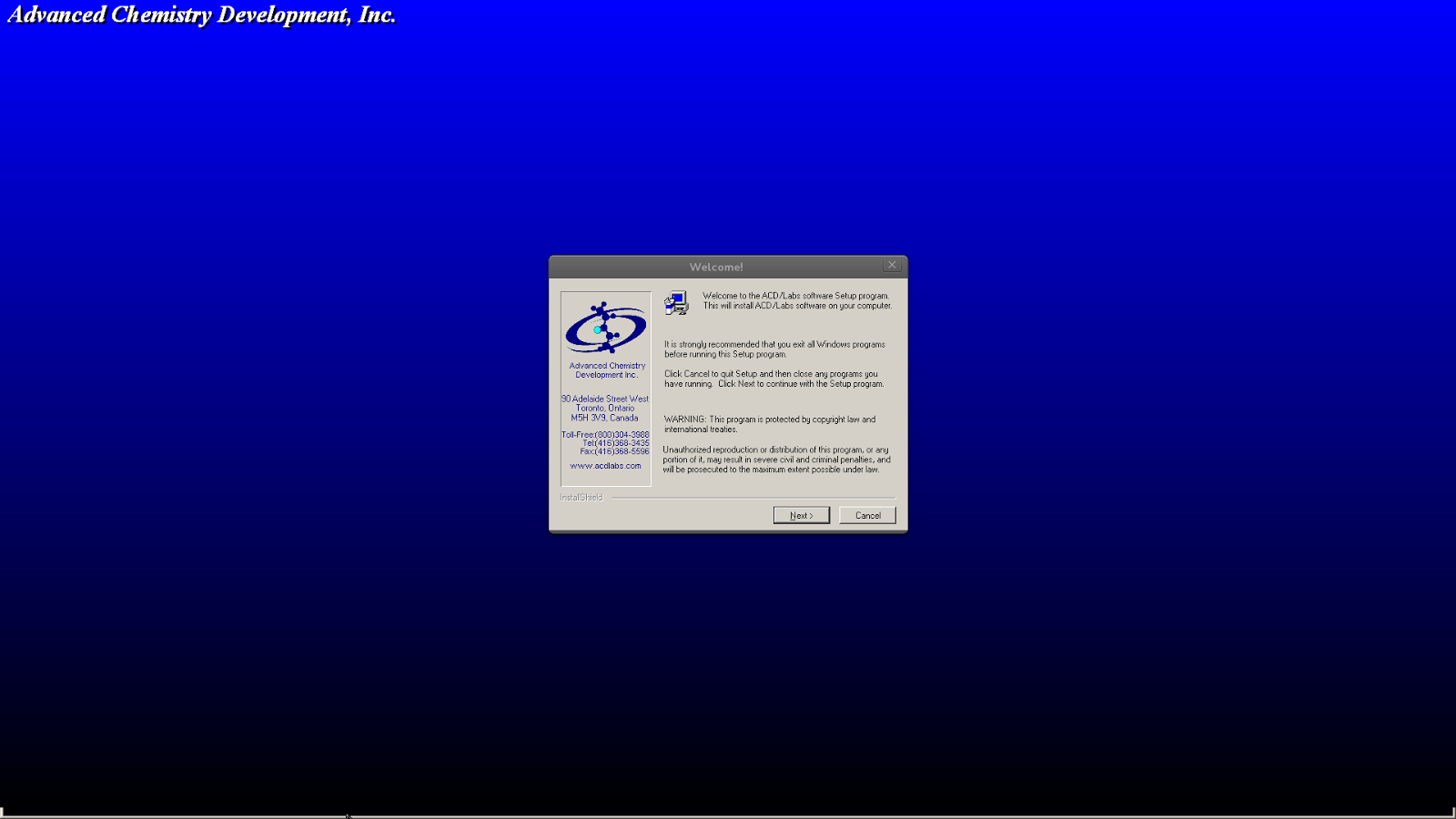This screenshot has height=819, width=1456.
Task: Click the Advanced Chemistry Development, Inc. heading
Action: [x=202, y=15]
